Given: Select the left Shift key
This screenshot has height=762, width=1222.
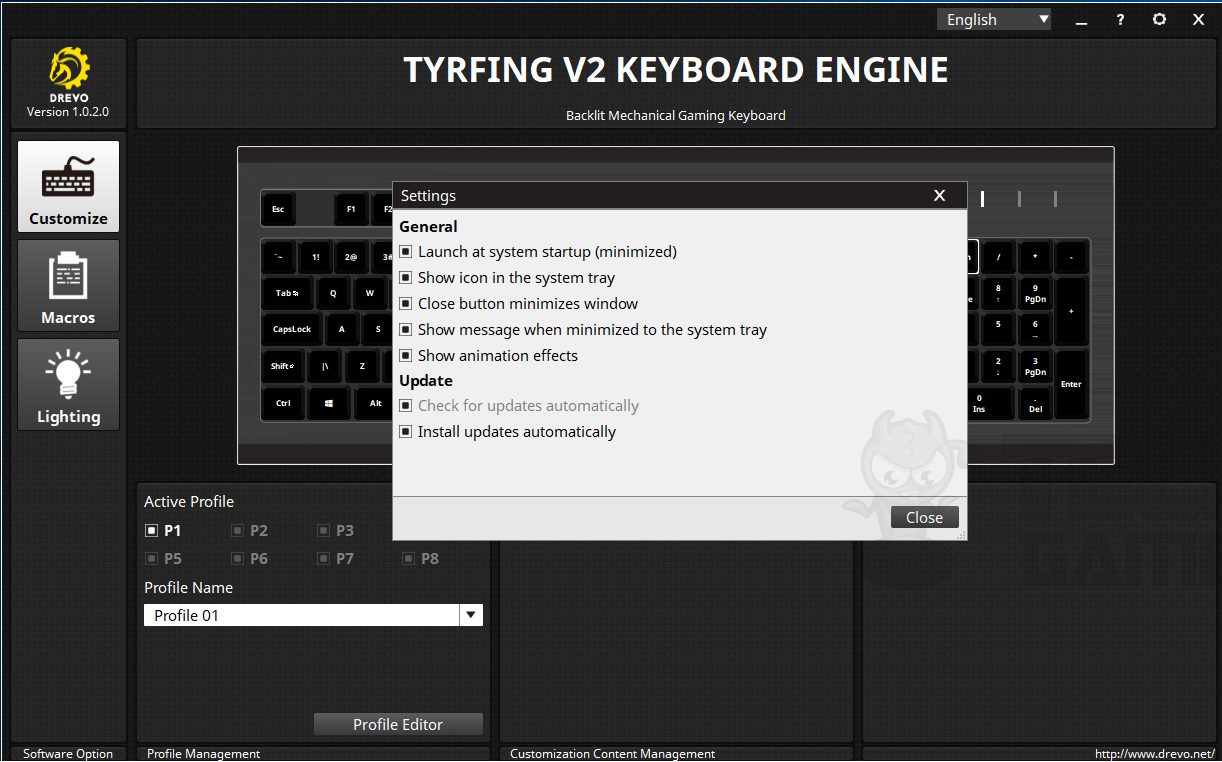Looking at the screenshot, I should point(283,366).
